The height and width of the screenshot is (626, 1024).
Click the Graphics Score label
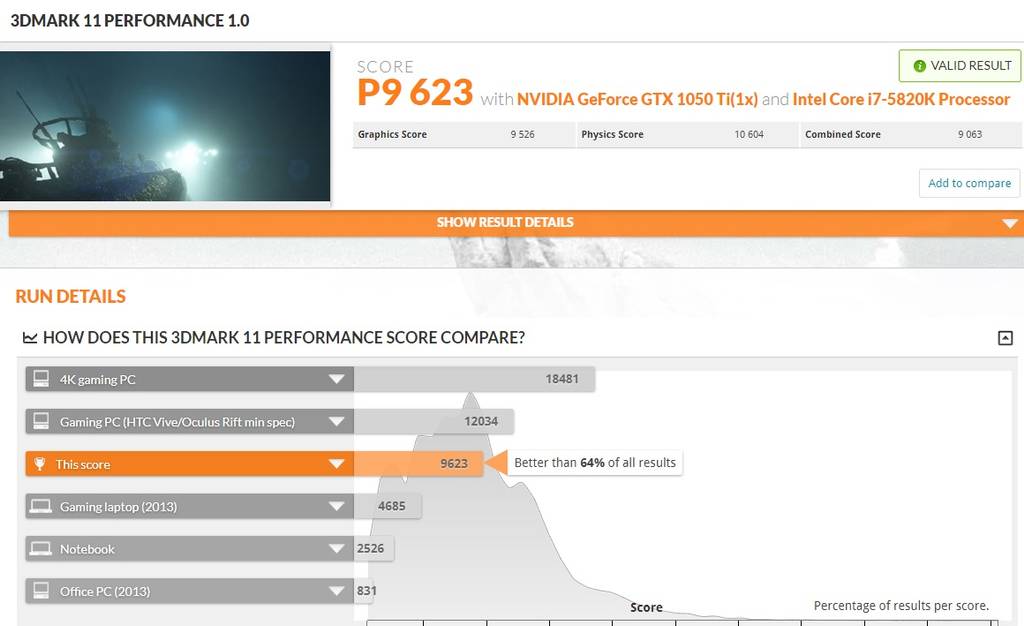(x=392, y=134)
